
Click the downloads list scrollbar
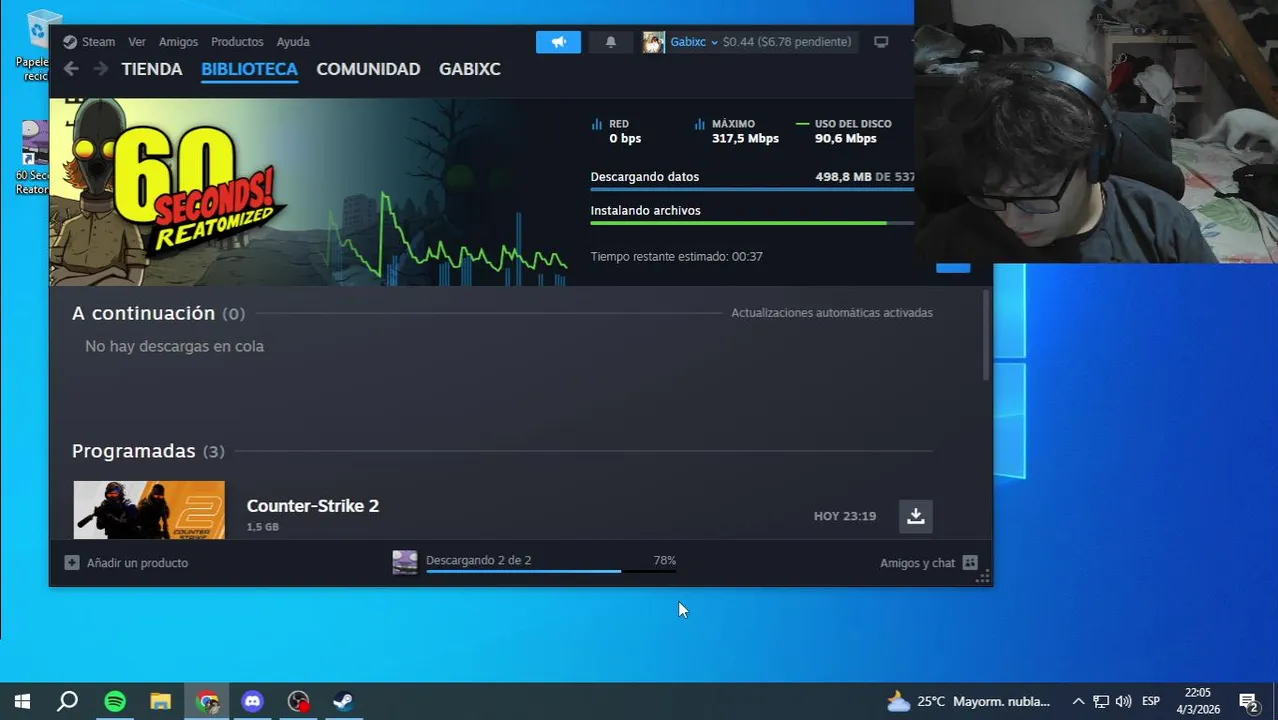coord(986,335)
